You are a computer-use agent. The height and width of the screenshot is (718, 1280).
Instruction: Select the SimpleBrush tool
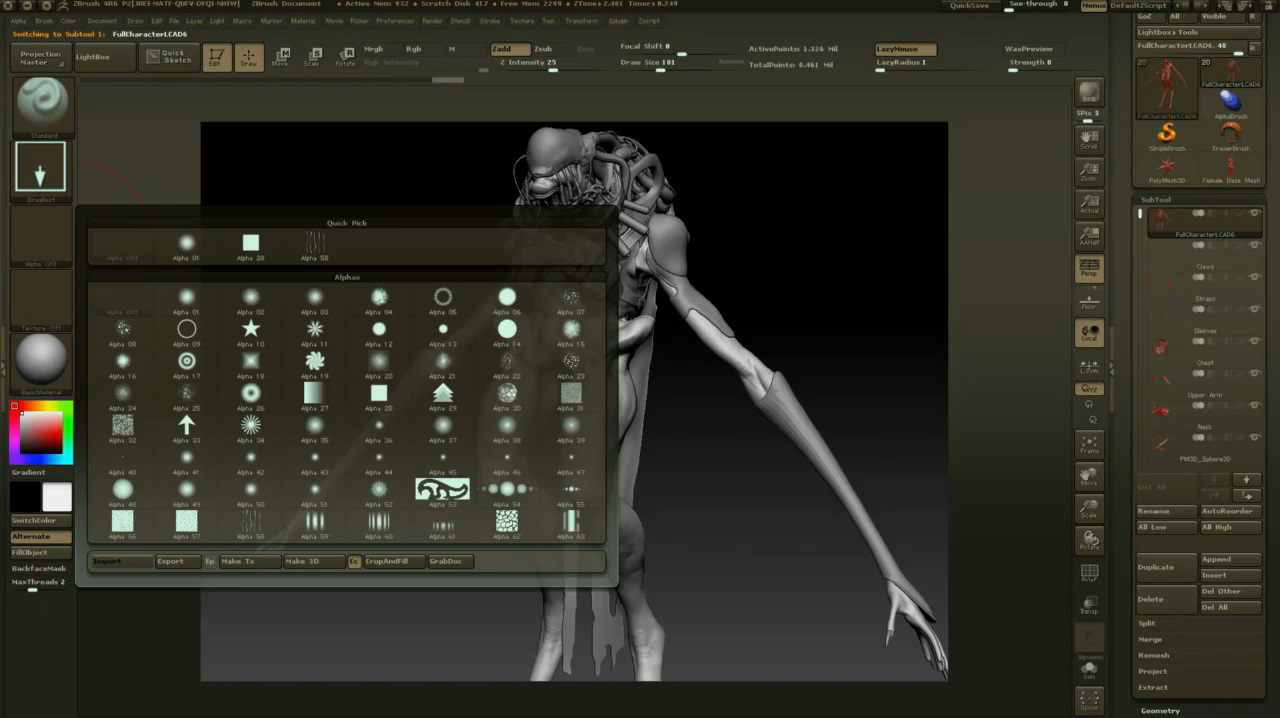point(1166,135)
